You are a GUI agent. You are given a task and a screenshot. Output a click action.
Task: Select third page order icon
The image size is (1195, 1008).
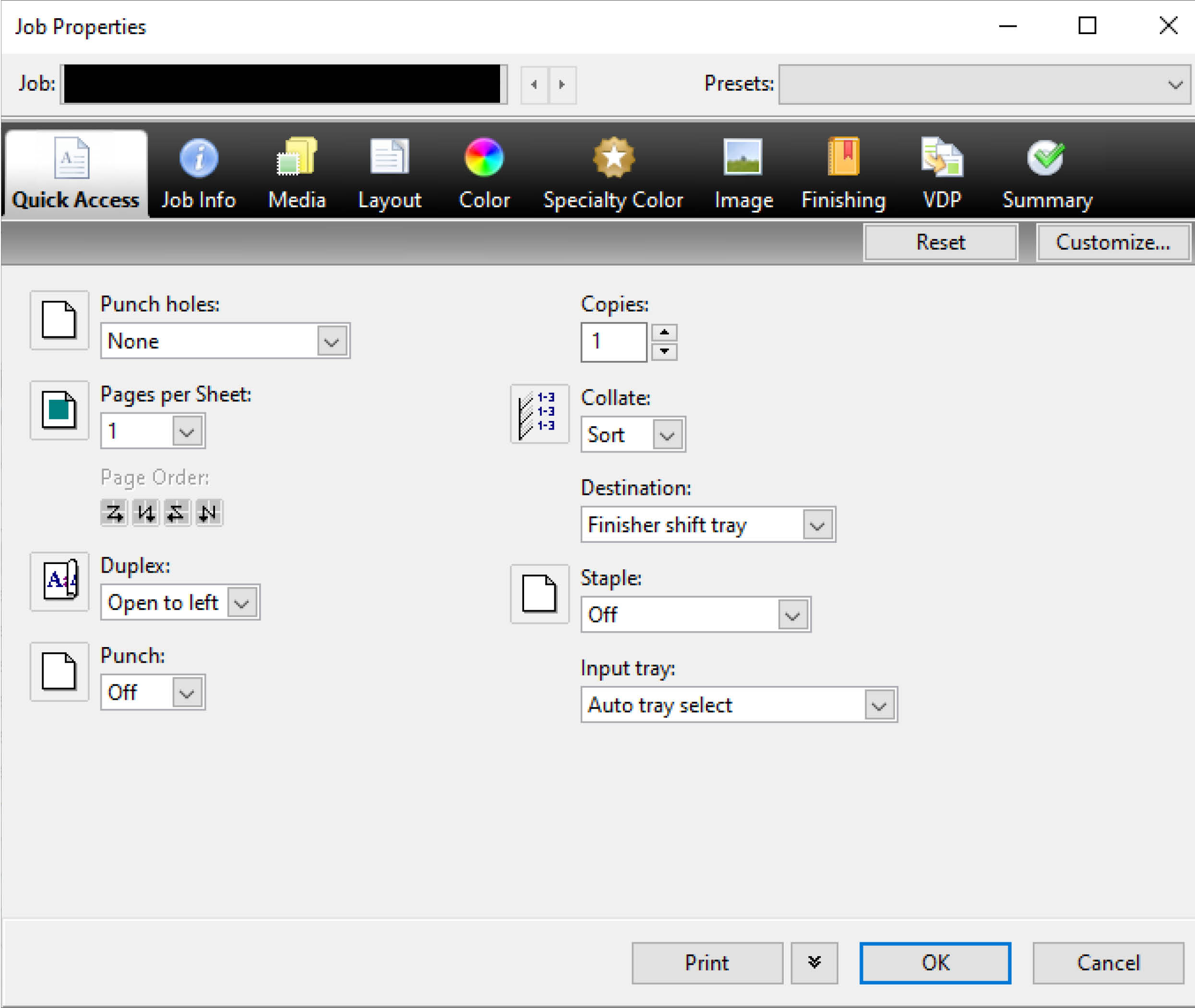coord(177,513)
